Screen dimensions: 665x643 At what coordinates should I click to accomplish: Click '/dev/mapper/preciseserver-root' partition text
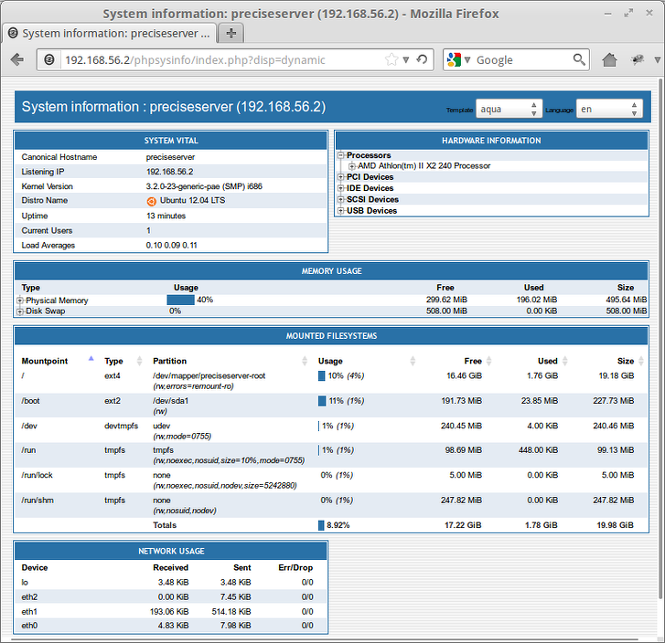tap(209, 376)
